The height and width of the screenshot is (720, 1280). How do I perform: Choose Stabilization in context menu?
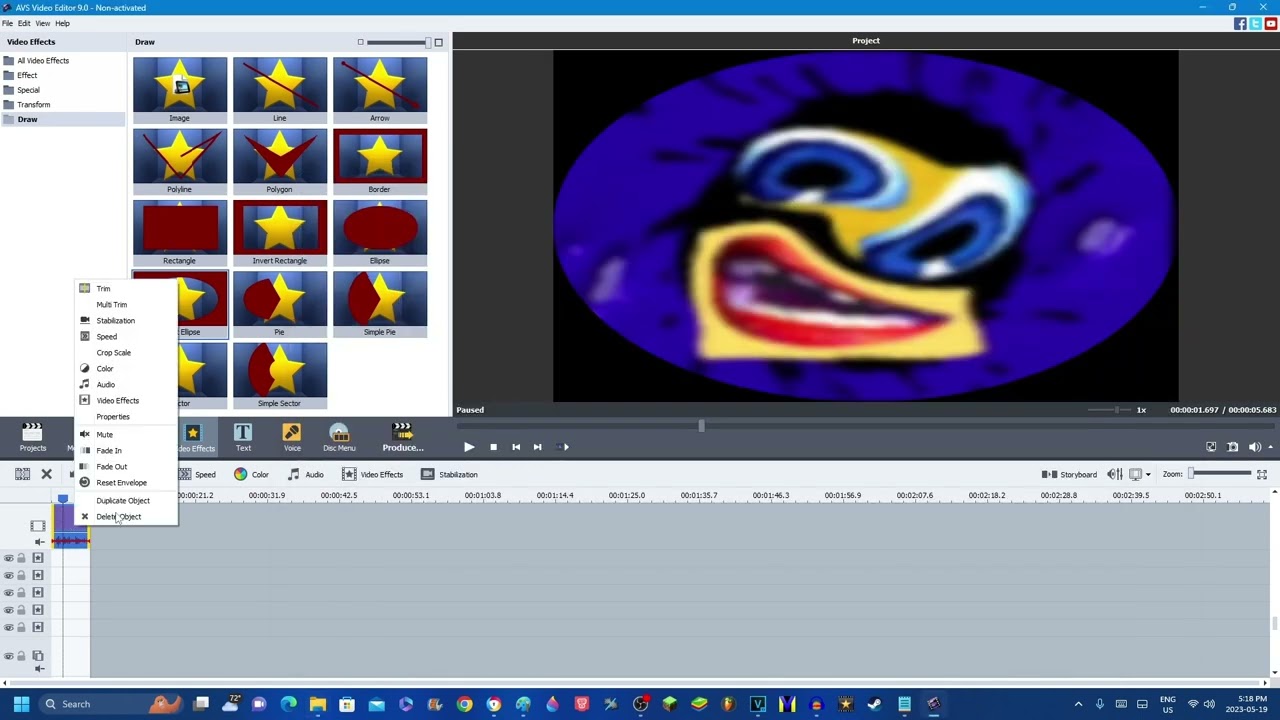point(126,321)
